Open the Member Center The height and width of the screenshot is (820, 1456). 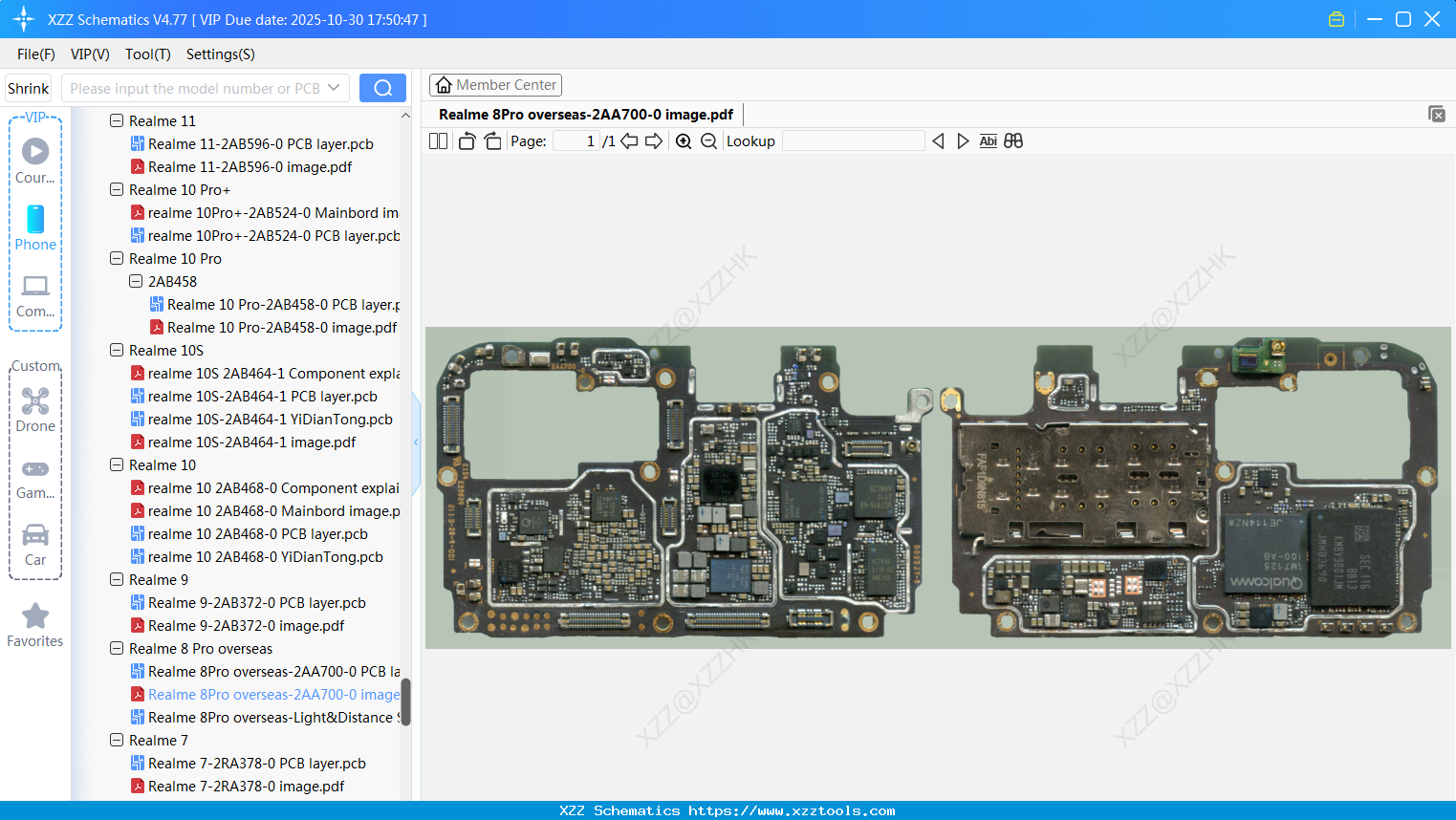pyautogui.click(x=495, y=85)
